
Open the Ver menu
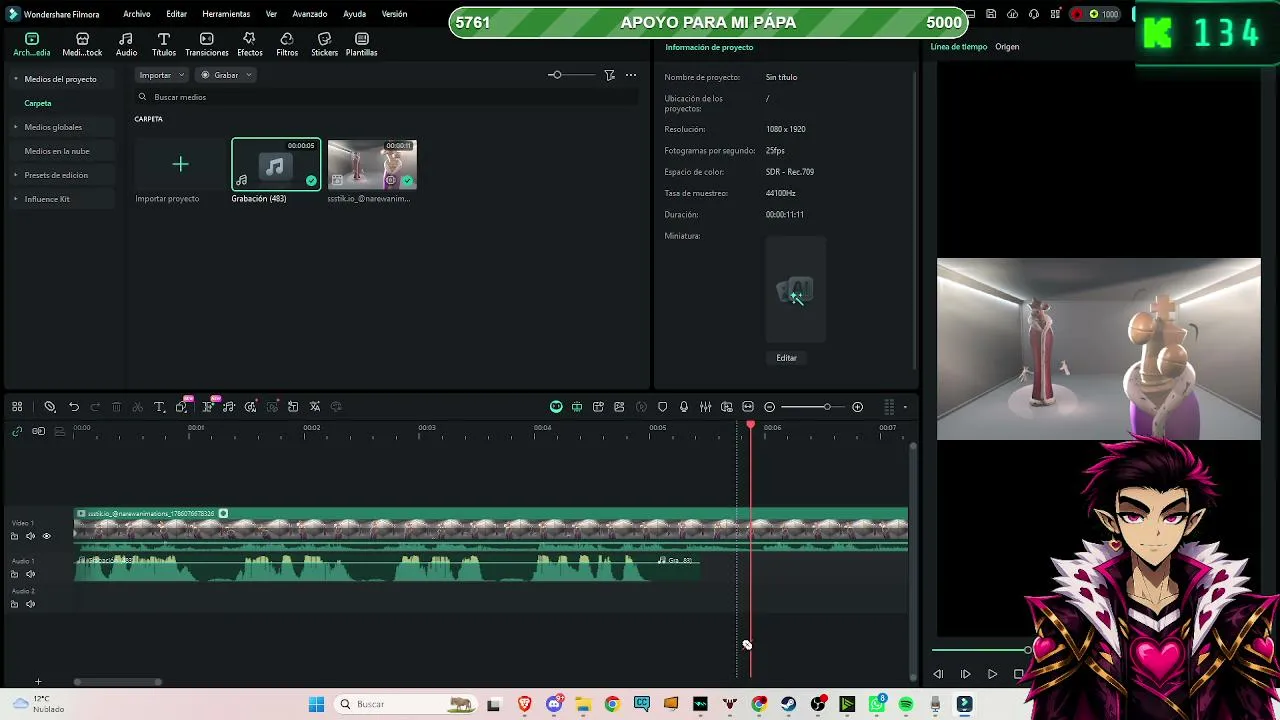pos(271,14)
